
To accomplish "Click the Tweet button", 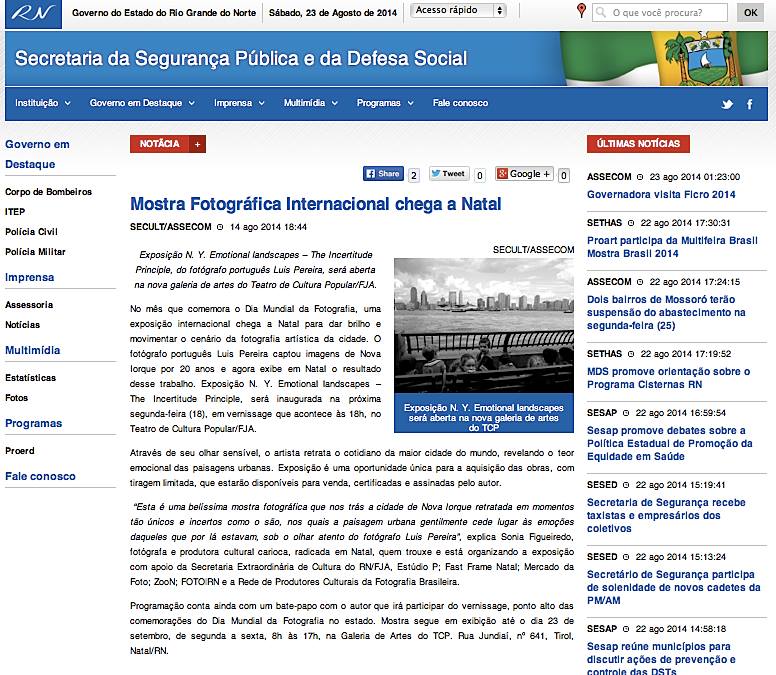I will [x=449, y=174].
